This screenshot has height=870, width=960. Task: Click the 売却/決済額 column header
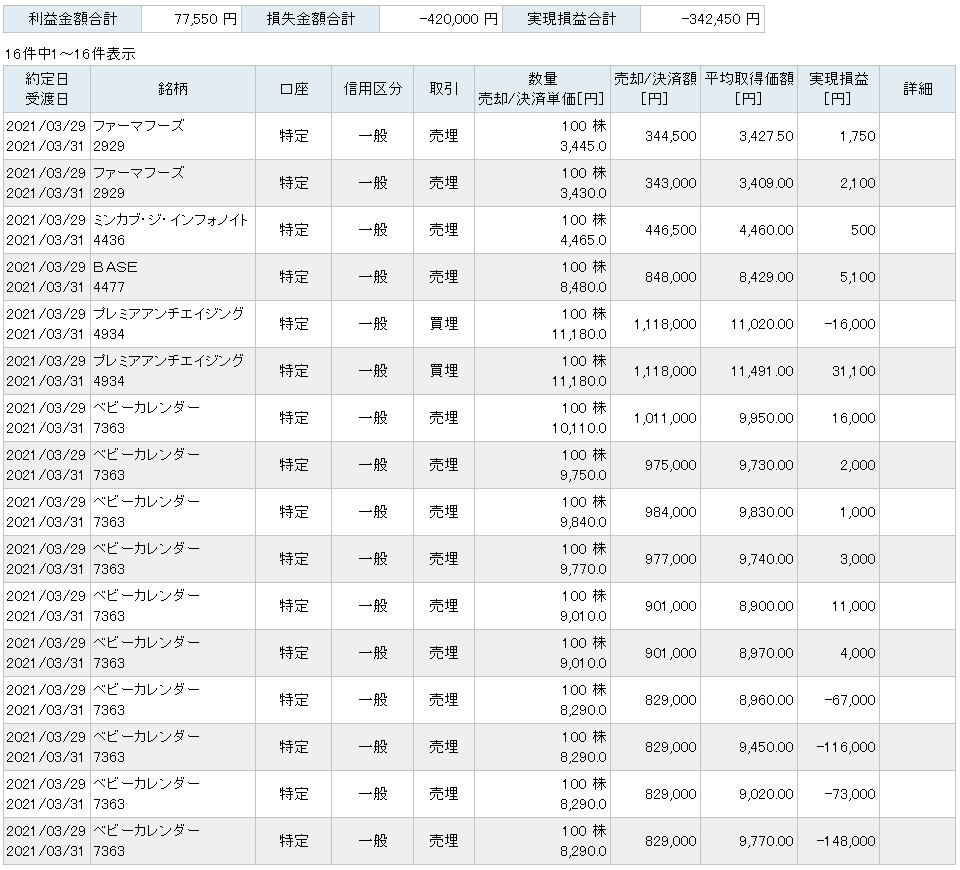pos(655,89)
